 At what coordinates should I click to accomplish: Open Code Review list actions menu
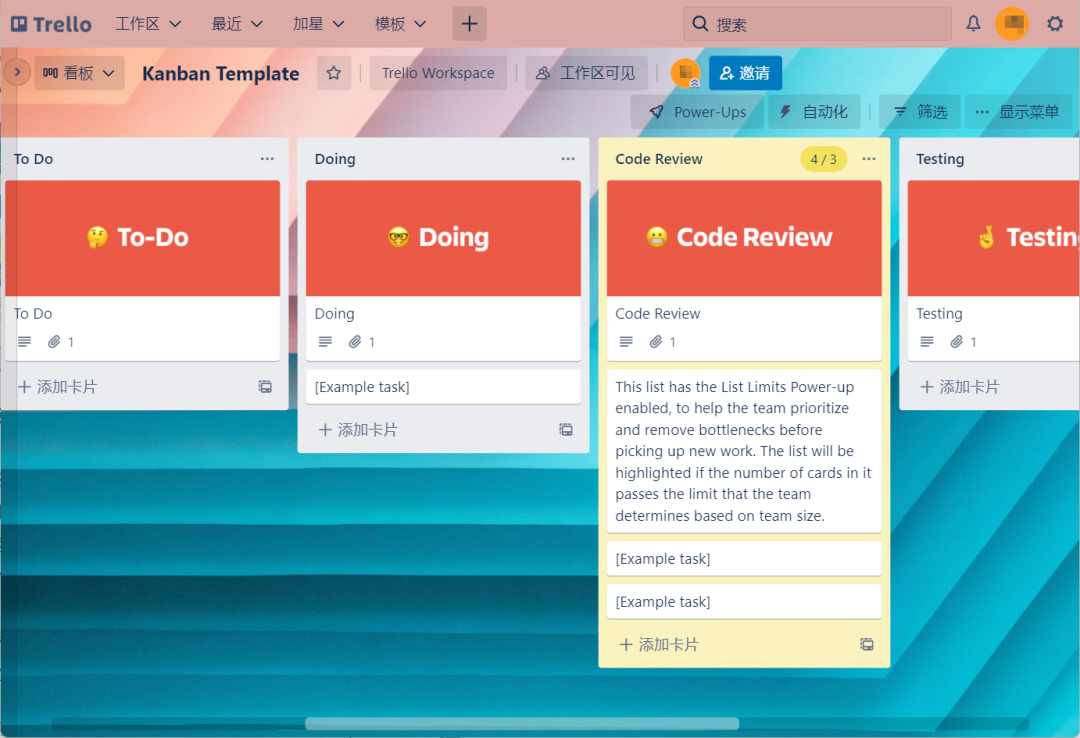point(869,158)
